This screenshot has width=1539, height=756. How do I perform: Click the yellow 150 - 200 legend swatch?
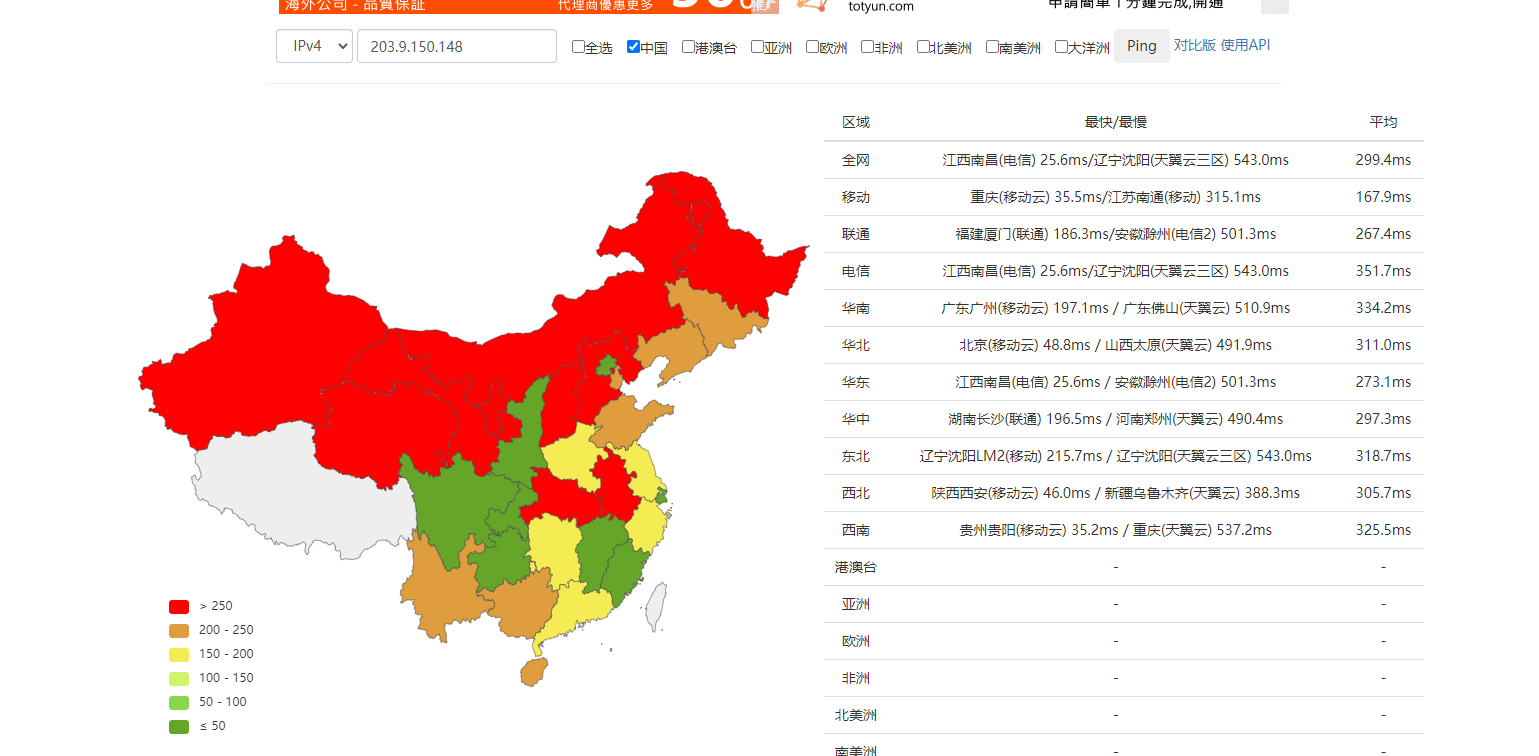pos(179,654)
